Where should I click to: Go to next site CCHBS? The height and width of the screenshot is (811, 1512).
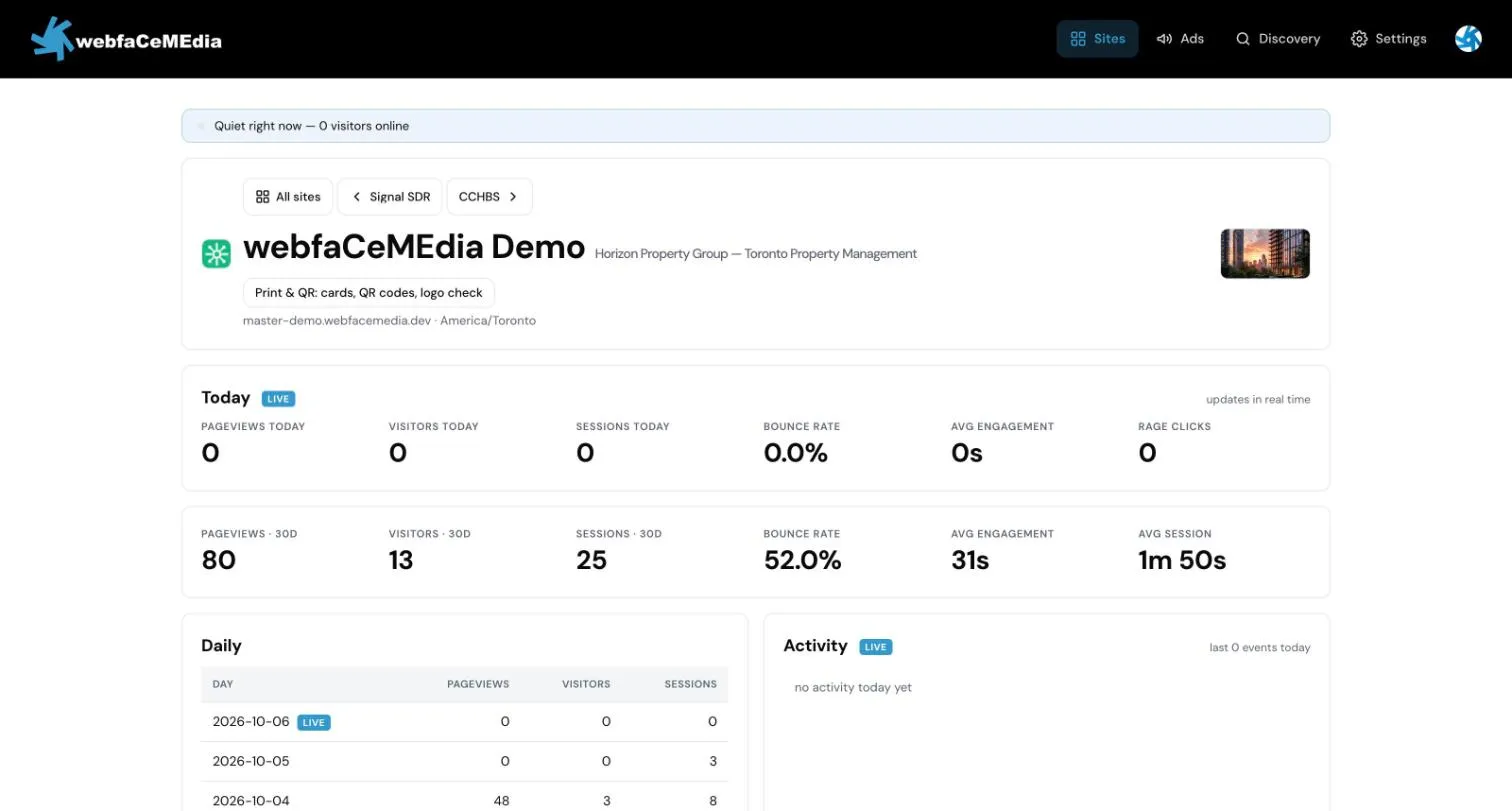click(489, 197)
